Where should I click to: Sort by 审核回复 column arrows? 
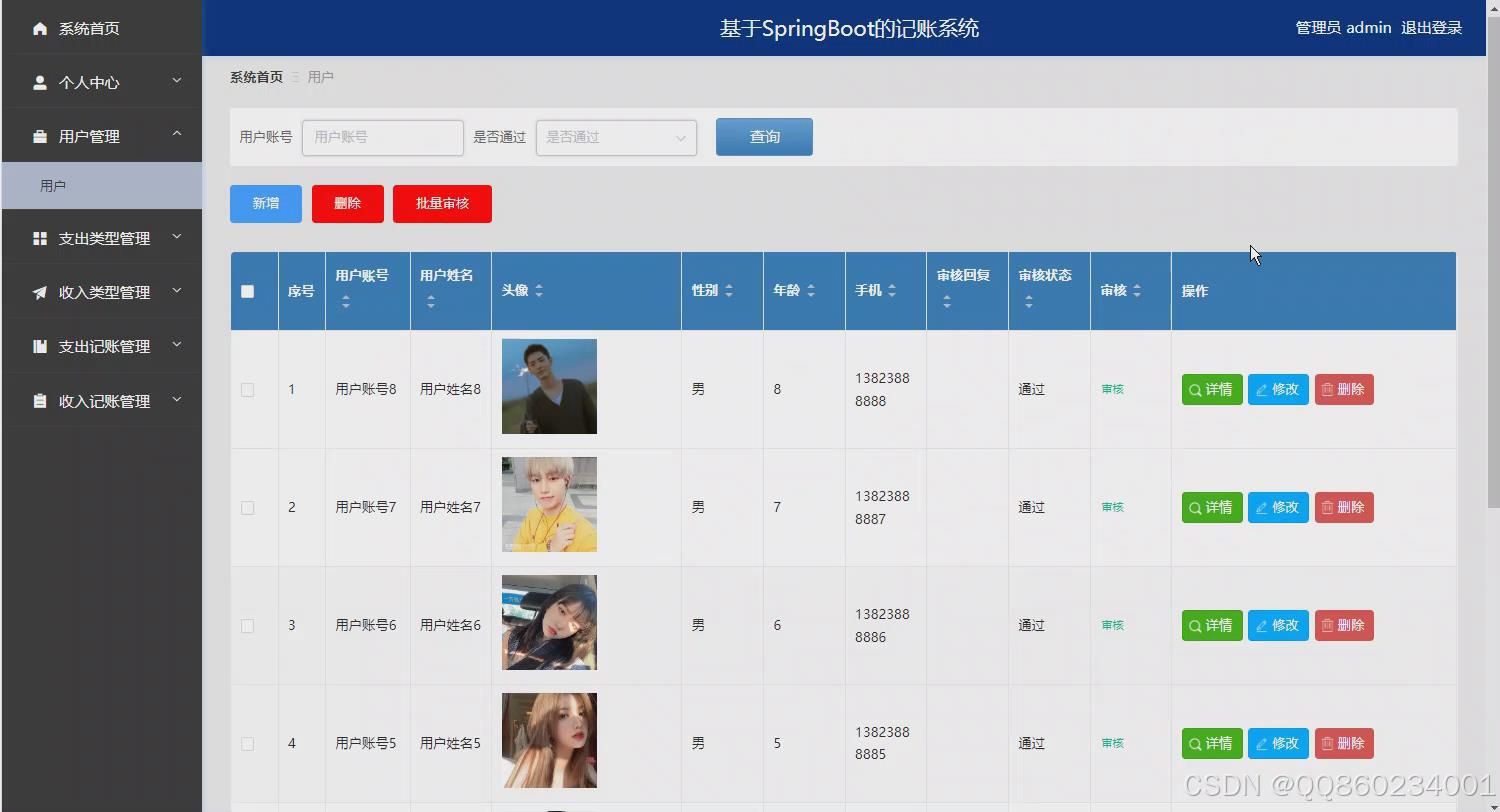pyautogui.click(x=947, y=301)
